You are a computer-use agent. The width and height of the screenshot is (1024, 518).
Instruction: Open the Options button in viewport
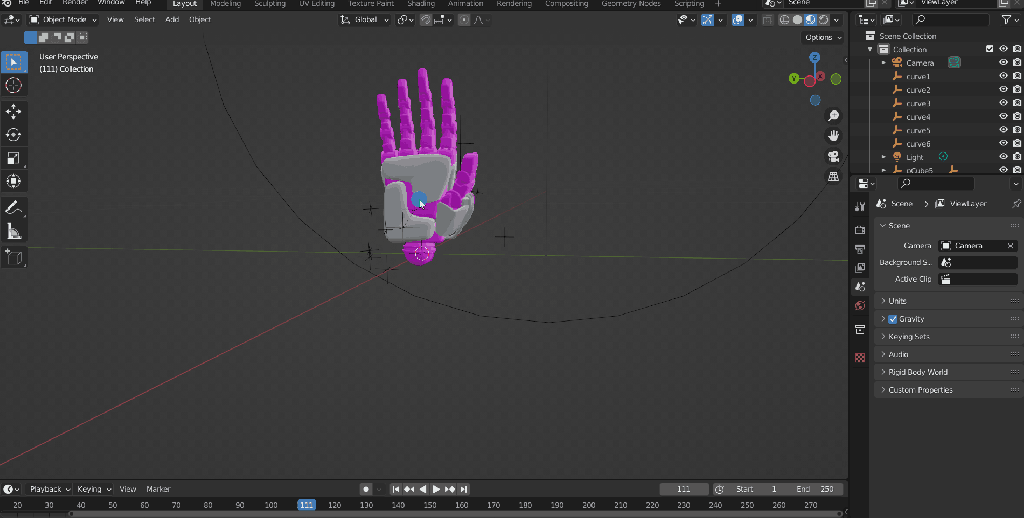click(x=820, y=37)
